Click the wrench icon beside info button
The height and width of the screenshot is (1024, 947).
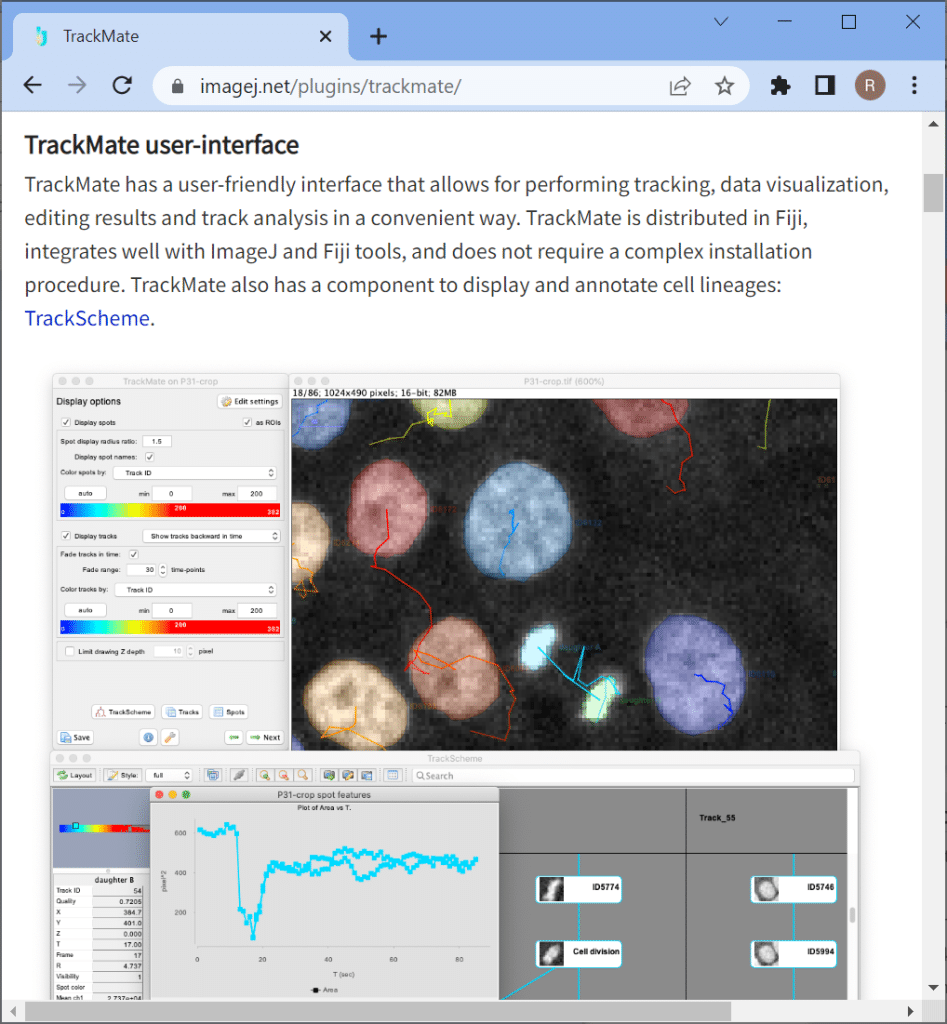[170, 737]
